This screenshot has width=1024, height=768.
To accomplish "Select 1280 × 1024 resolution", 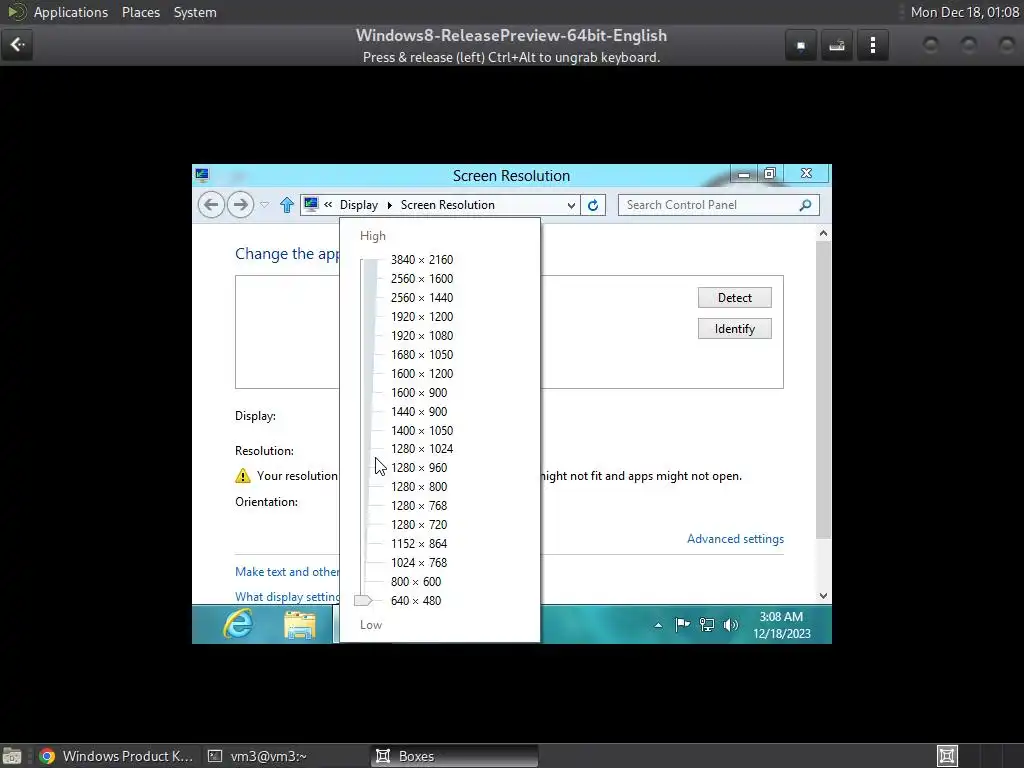I will (x=422, y=449).
